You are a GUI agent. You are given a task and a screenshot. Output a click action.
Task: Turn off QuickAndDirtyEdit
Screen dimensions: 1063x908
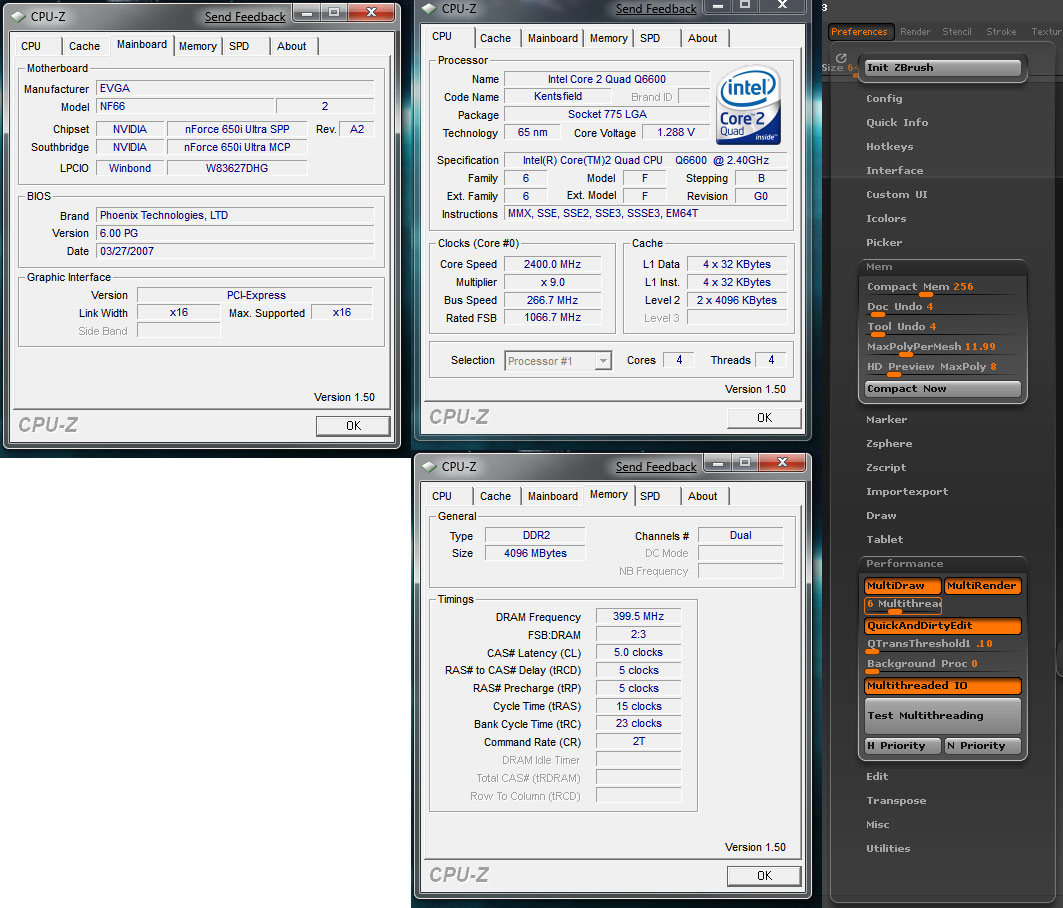coord(942,626)
